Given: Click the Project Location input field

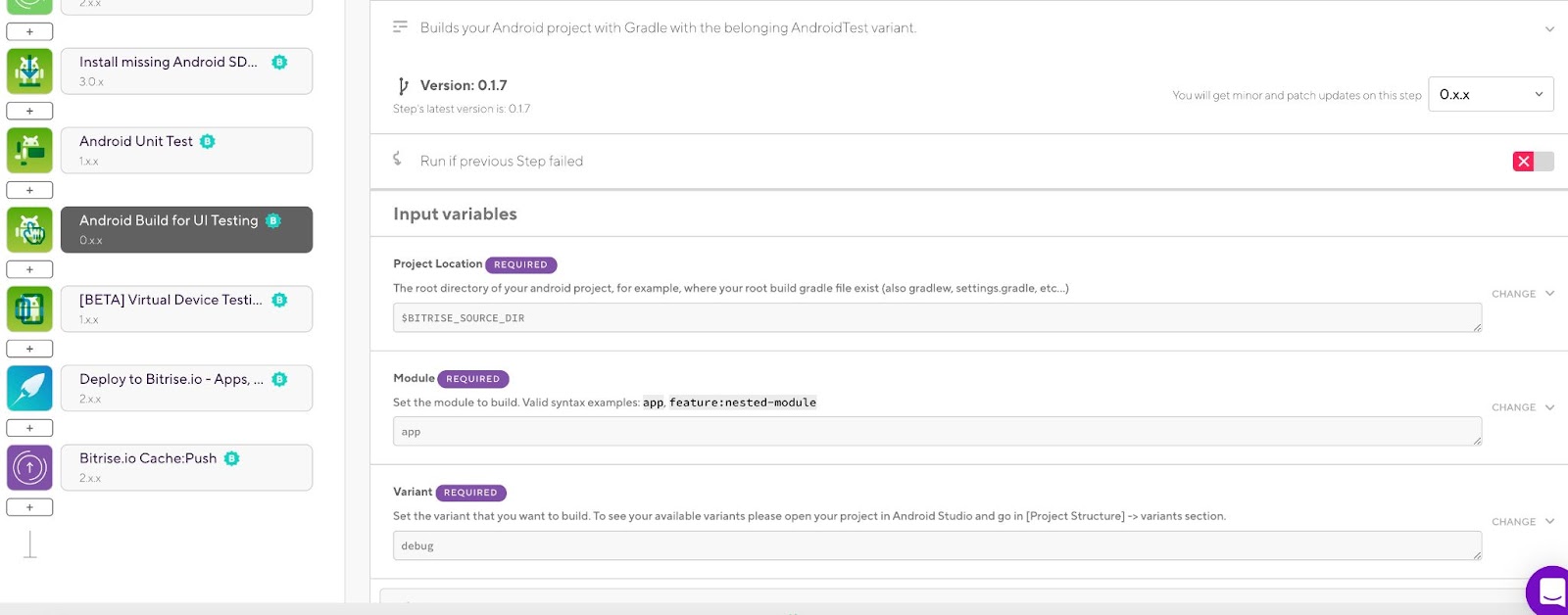Looking at the screenshot, I should click(937, 317).
